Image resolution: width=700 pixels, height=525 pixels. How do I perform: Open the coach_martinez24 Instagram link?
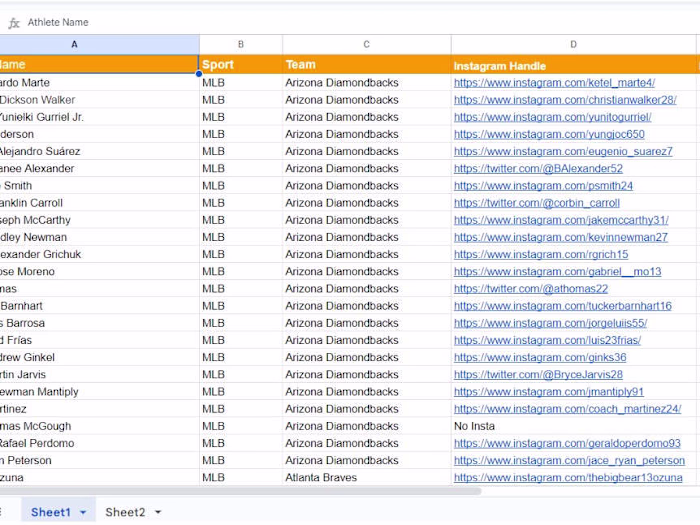click(567, 409)
